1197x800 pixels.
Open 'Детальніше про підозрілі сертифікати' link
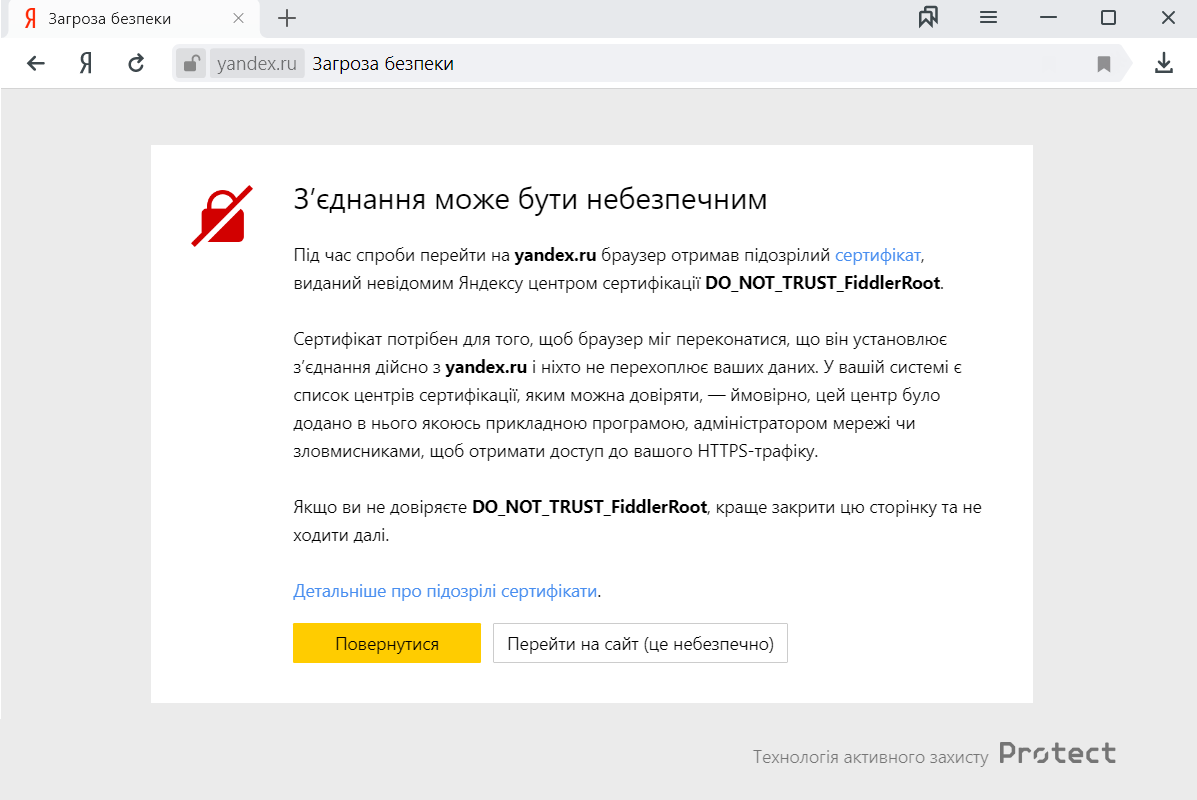click(445, 591)
